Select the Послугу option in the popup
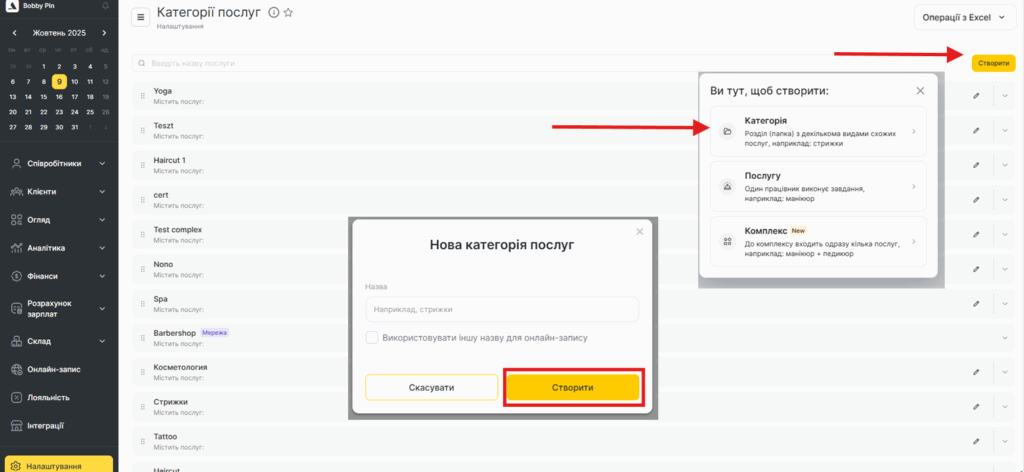 pos(817,187)
